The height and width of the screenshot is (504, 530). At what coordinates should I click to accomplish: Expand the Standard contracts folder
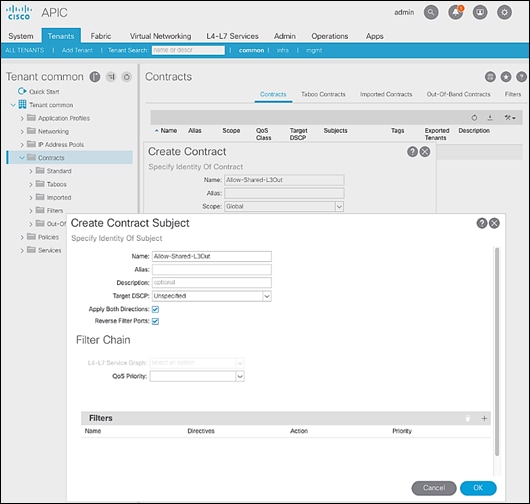pyautogui.click(x=31, y=171)
